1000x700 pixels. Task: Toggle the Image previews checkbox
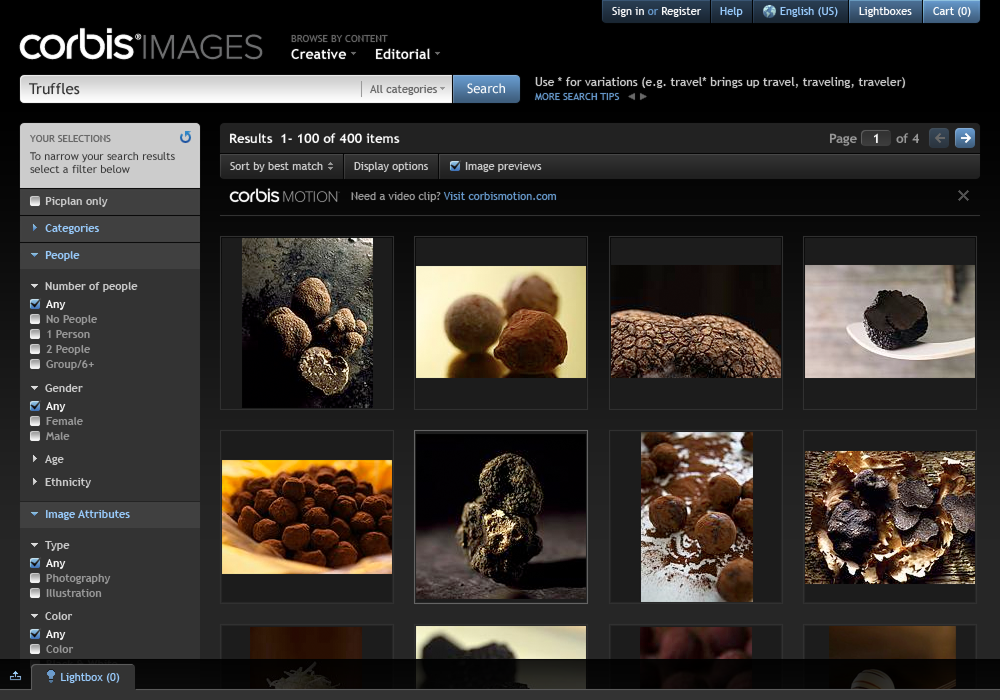pos(455,166)
